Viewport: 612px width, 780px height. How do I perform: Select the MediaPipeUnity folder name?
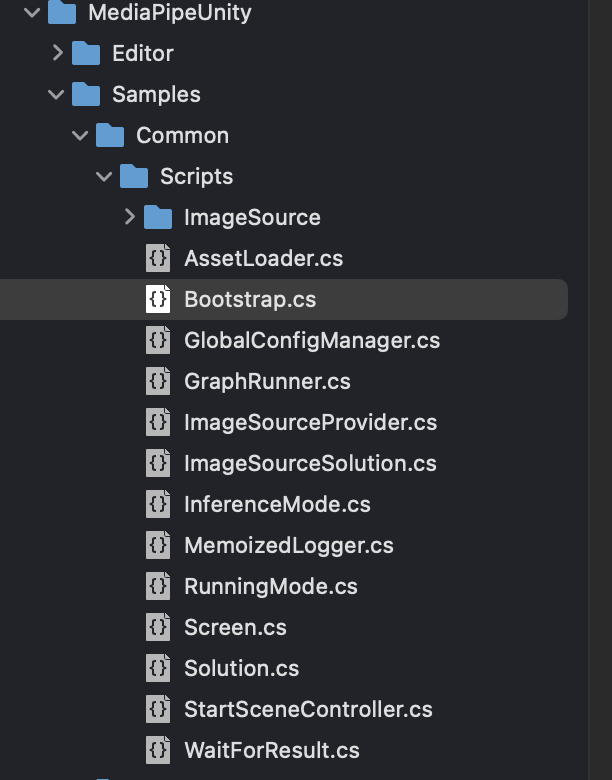tap(170, 13)
